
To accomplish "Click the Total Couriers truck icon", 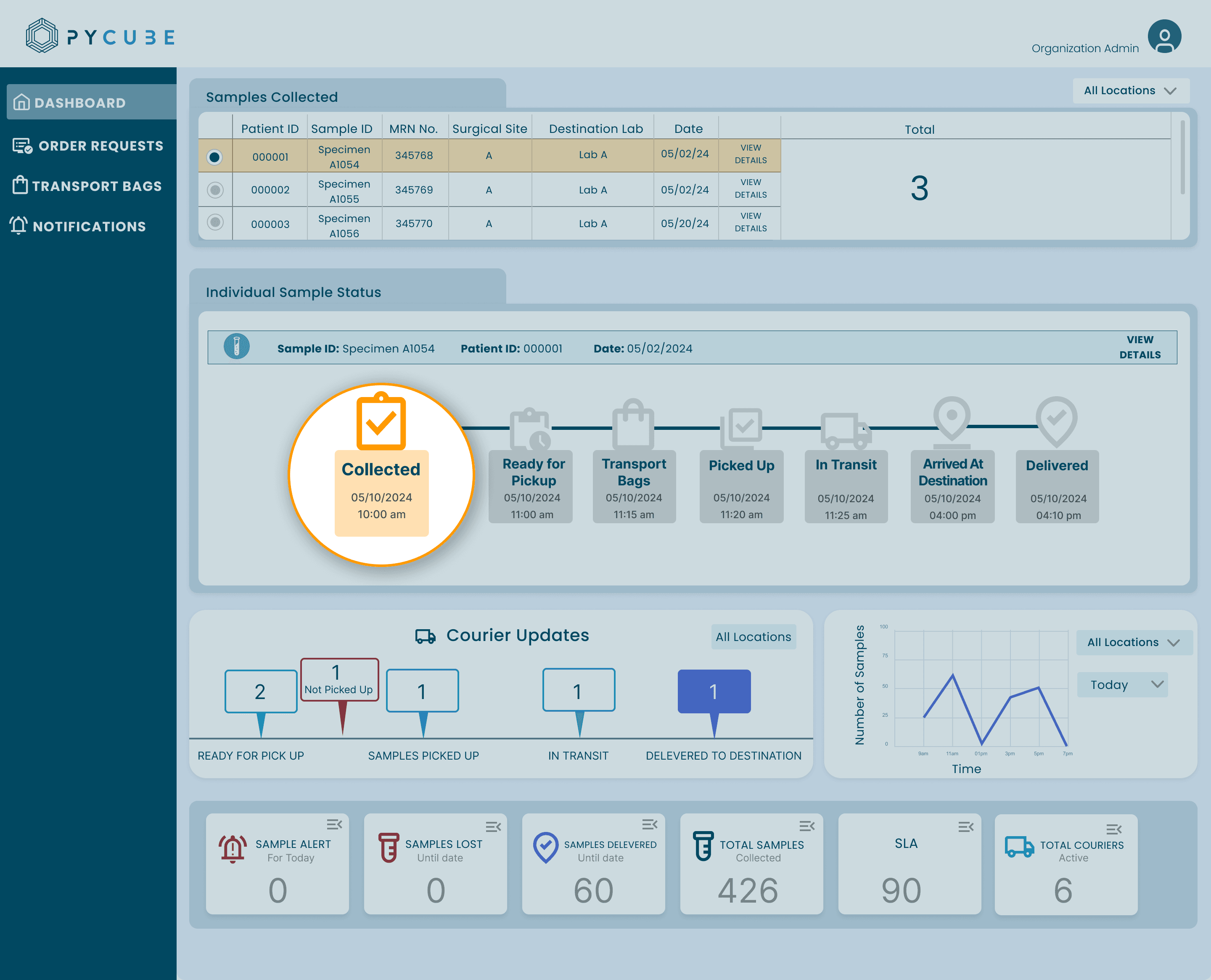I will (x=1019, y=847).
